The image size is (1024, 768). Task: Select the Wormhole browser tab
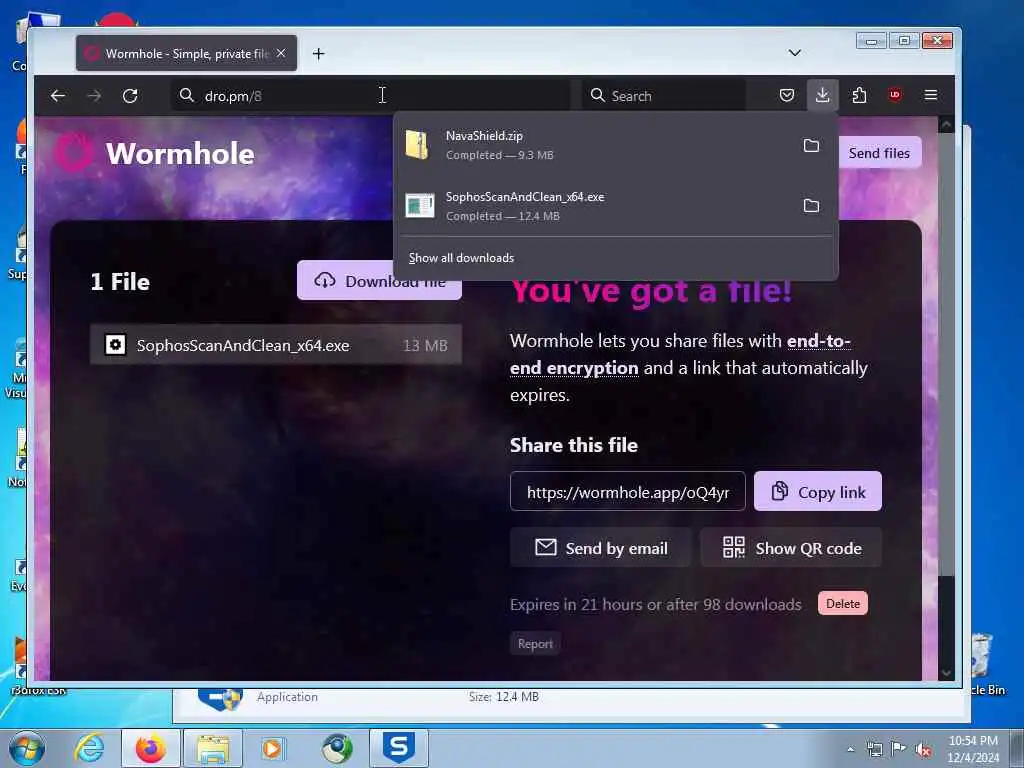pos(187,54)
